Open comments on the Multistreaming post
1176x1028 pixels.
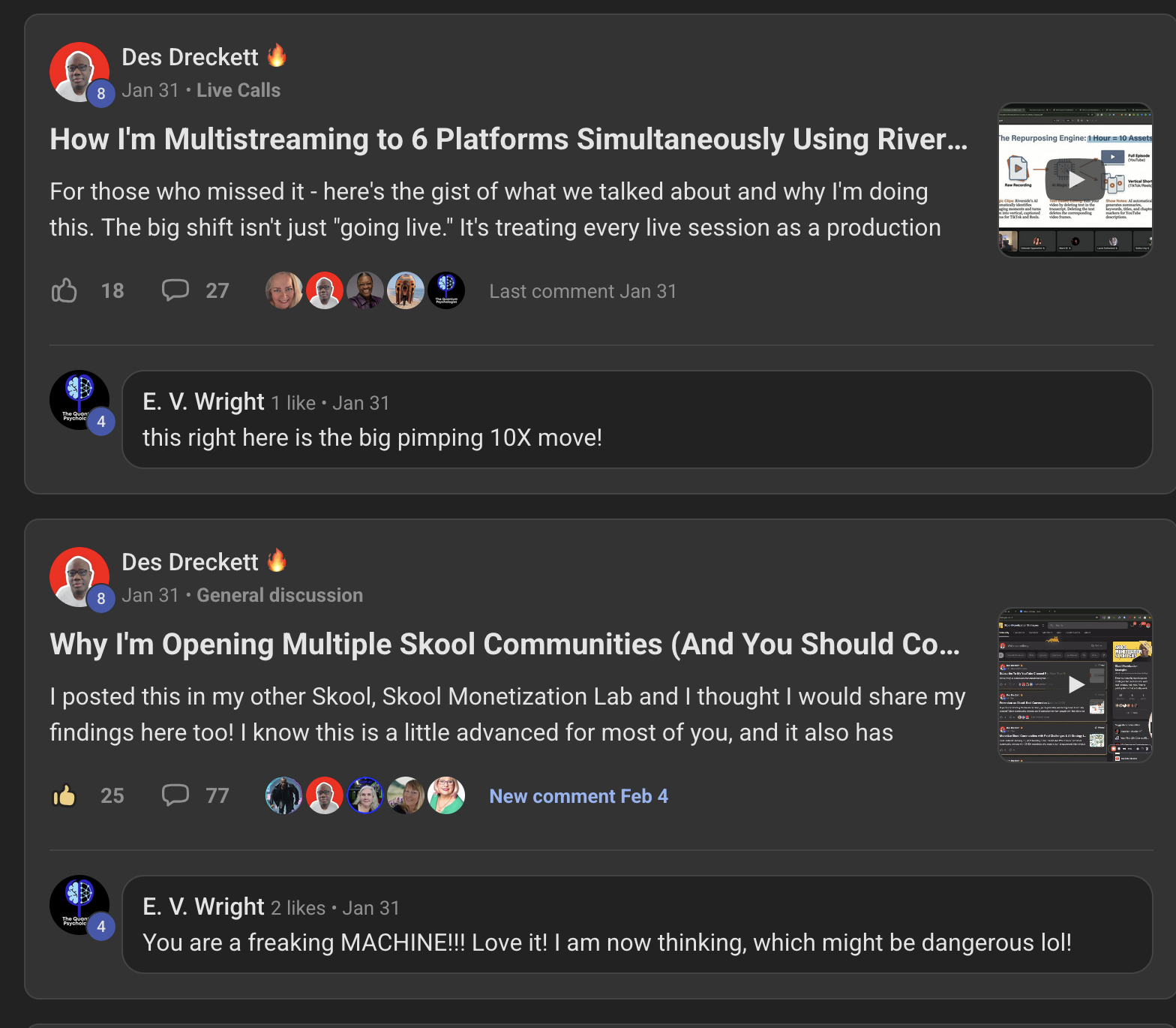tap(175, 290)
